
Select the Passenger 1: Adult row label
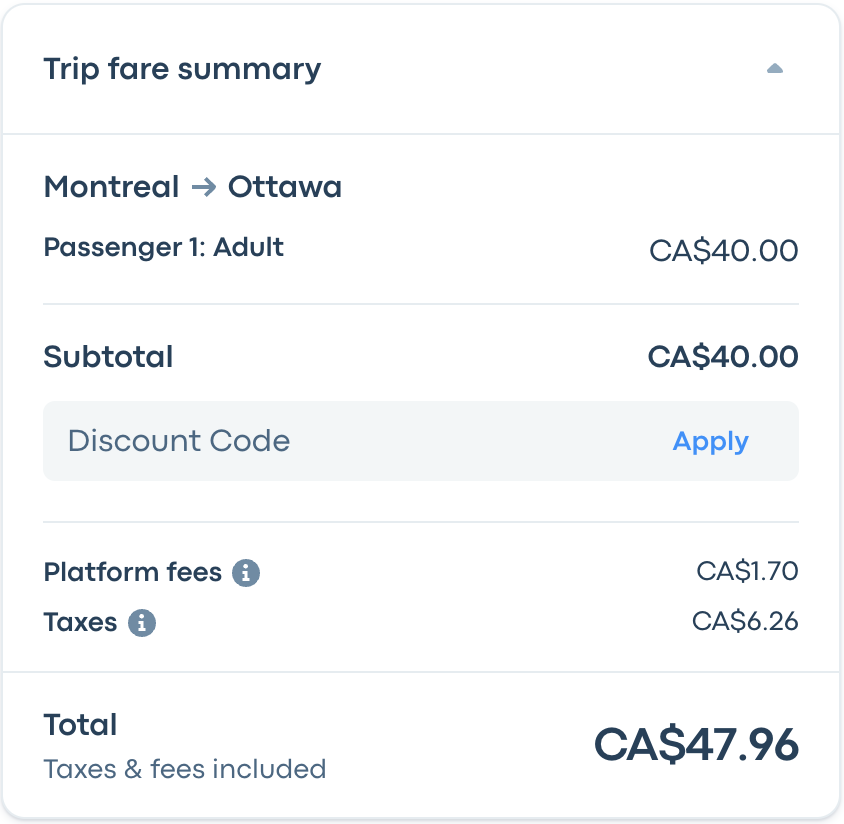click(x=163, y=247)
